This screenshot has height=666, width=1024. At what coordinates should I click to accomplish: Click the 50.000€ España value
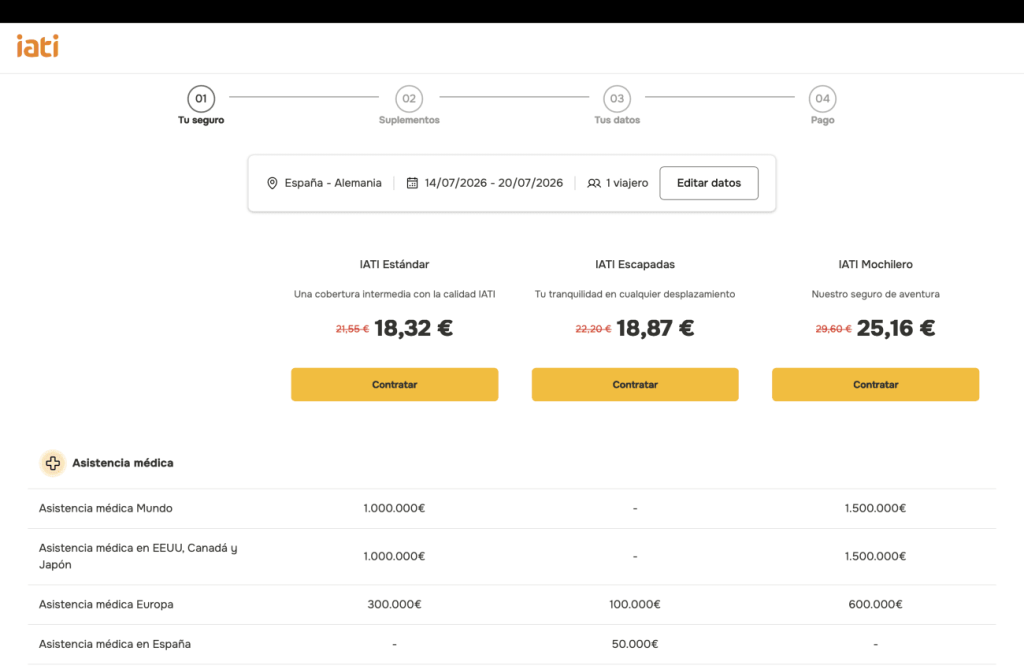click(635, 644)
